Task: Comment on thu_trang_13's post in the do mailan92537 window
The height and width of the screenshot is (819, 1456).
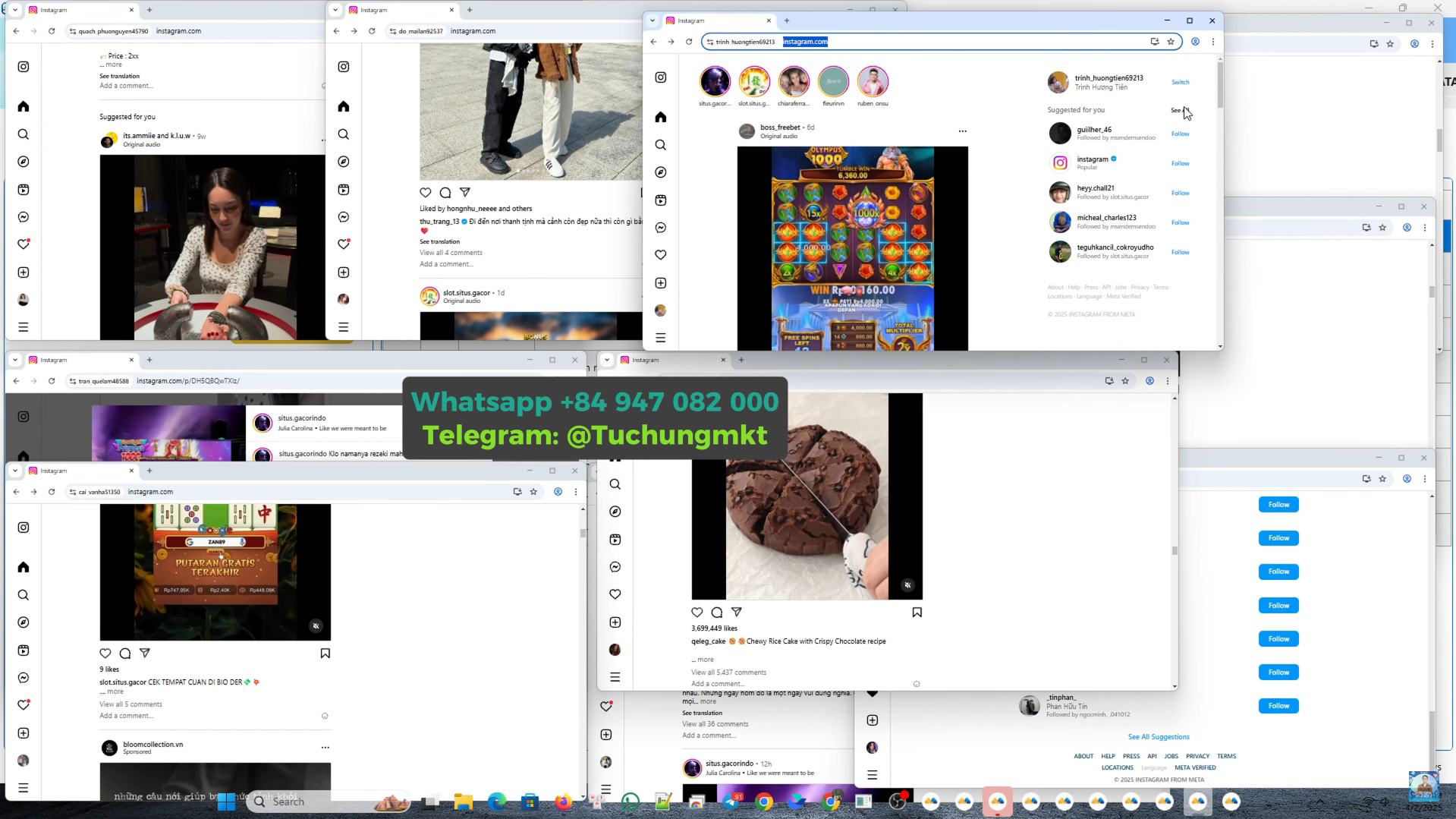Action: click(445, 193)
